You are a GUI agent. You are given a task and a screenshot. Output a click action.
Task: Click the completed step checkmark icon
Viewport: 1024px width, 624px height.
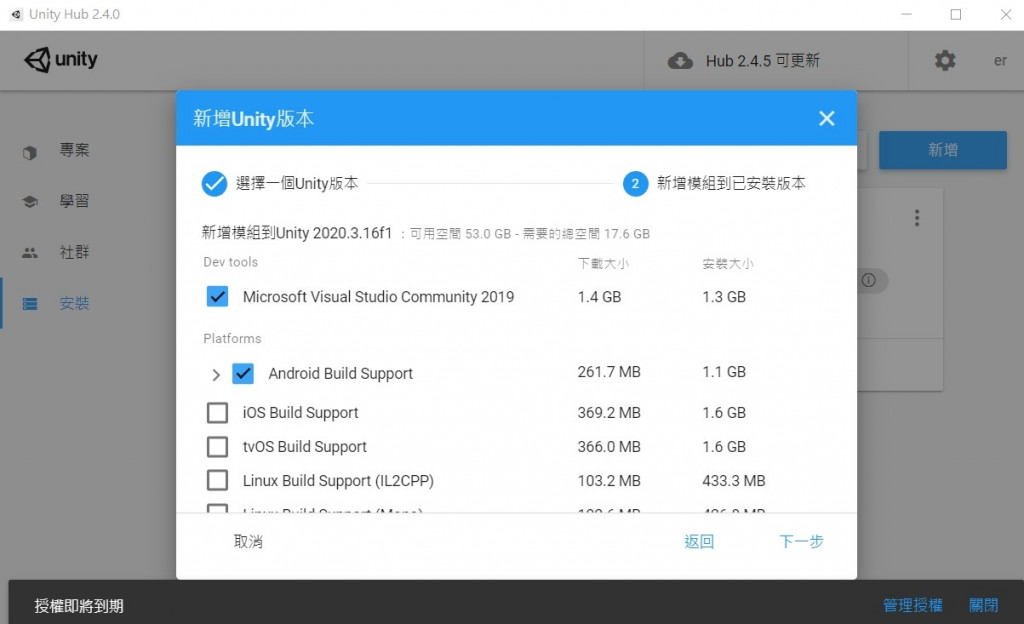coord(214,183)
